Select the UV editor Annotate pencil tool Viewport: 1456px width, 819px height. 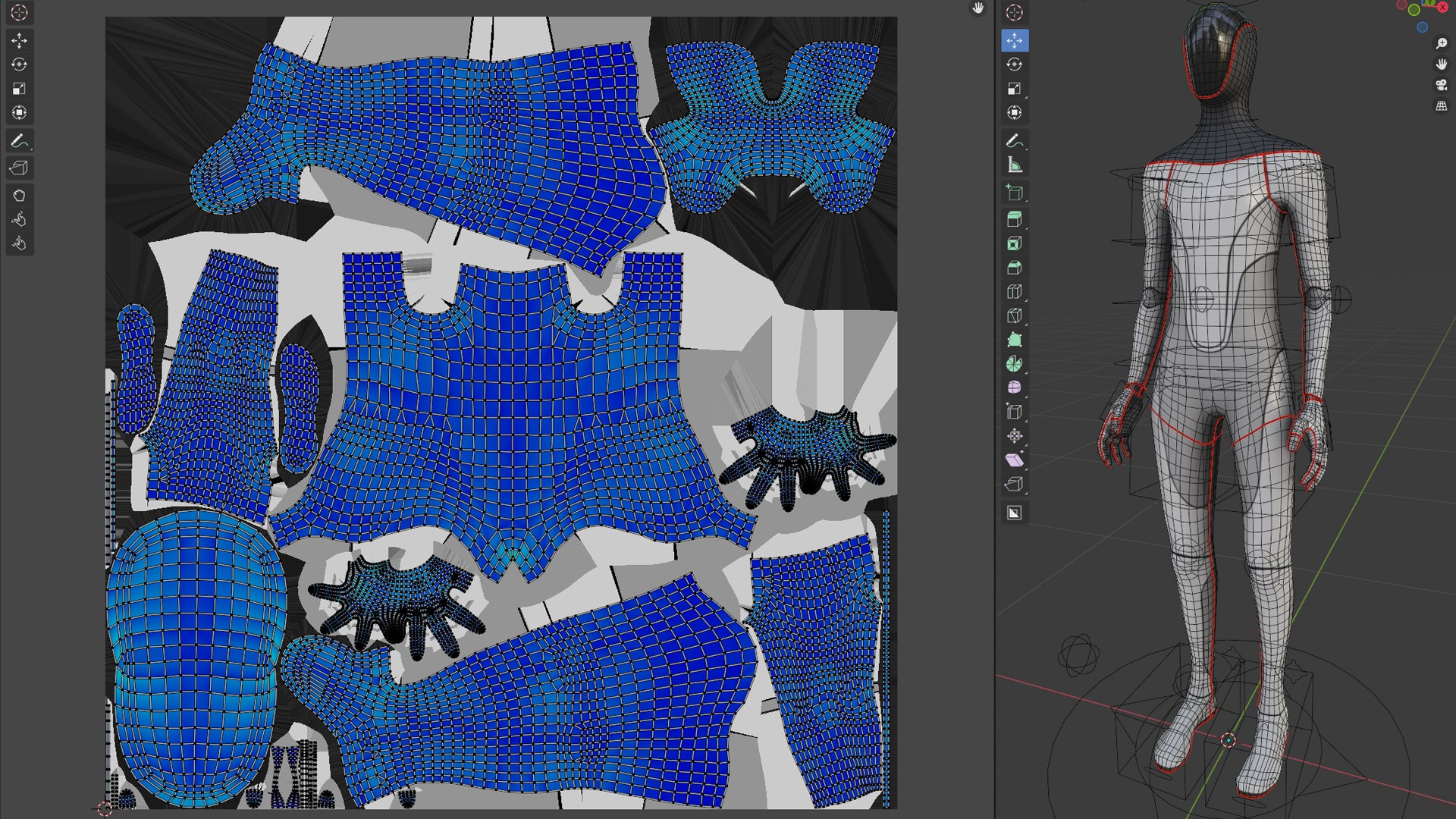pos(19,141)
